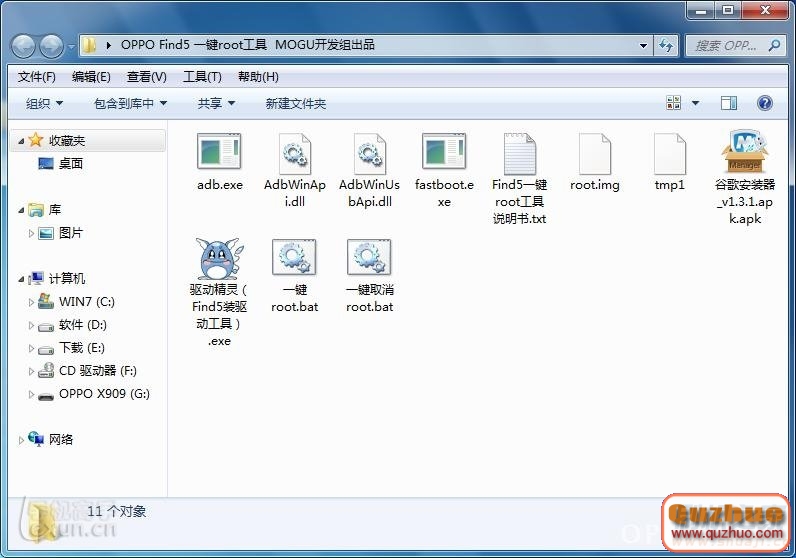
Task: Select the 一键root.bat file icon
Action: pos(294,257)
